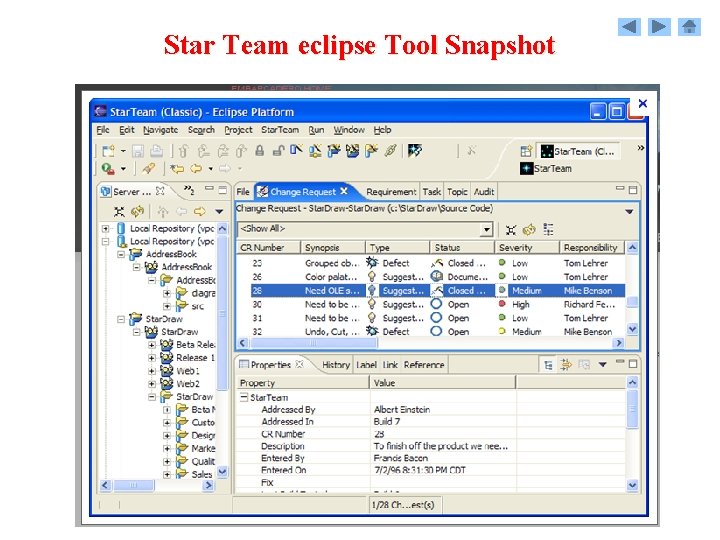The width and height of the screenshot is (720, 540).
Task: Click the Grouped ob... synopsis cell
Action: pos(332,263)
